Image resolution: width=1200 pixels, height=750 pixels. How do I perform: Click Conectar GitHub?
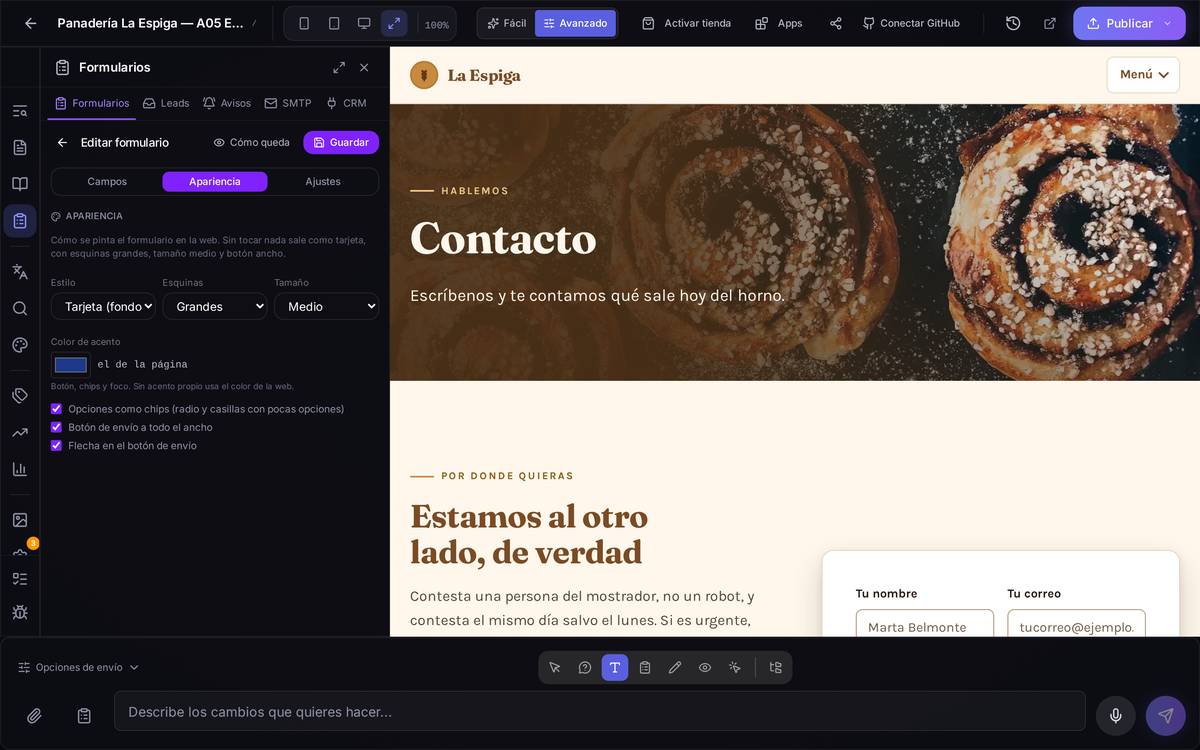(x=910, y=23)
